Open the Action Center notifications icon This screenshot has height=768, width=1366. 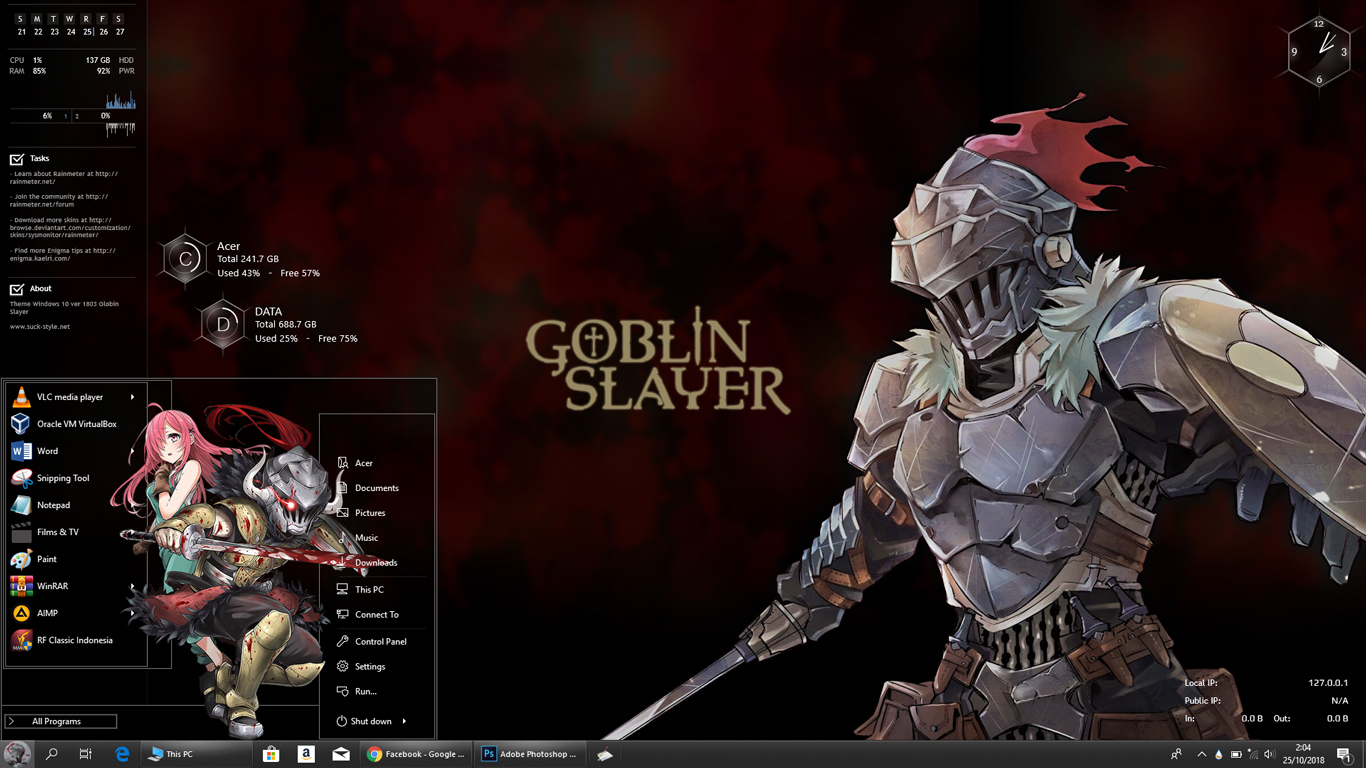tap(1344, 754)
